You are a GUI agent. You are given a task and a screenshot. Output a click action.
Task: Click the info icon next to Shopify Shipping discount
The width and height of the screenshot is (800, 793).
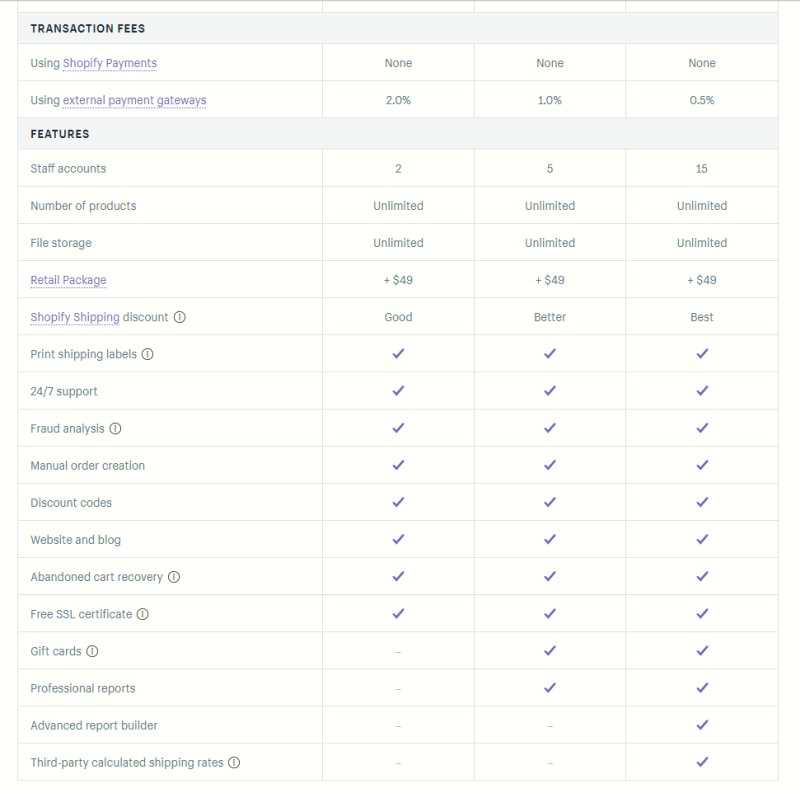click(x=179, y=318)
